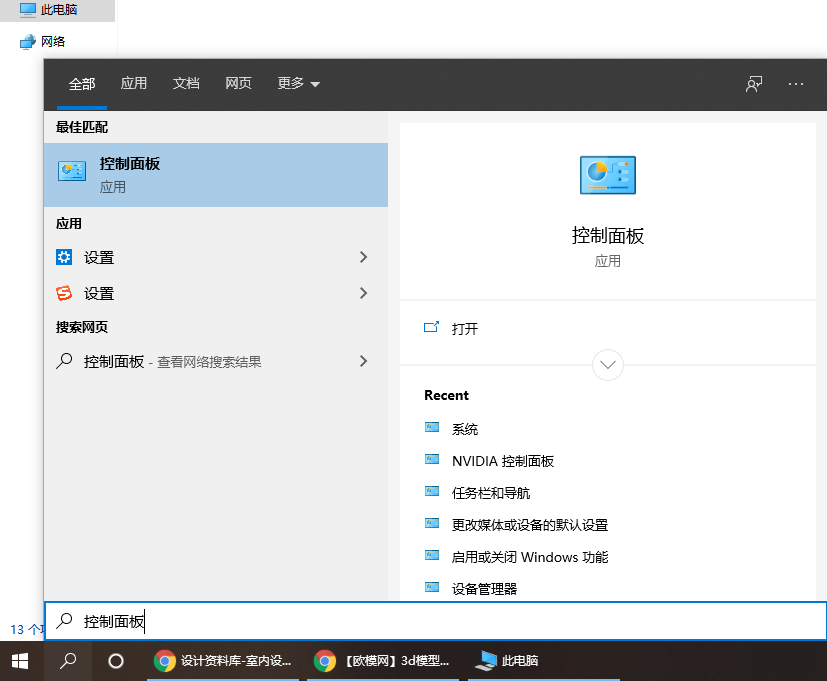This screenshot has width=827, height=681.
Task: Expand the web search 控制面板 result arrow
Action: tap(363, 361)
